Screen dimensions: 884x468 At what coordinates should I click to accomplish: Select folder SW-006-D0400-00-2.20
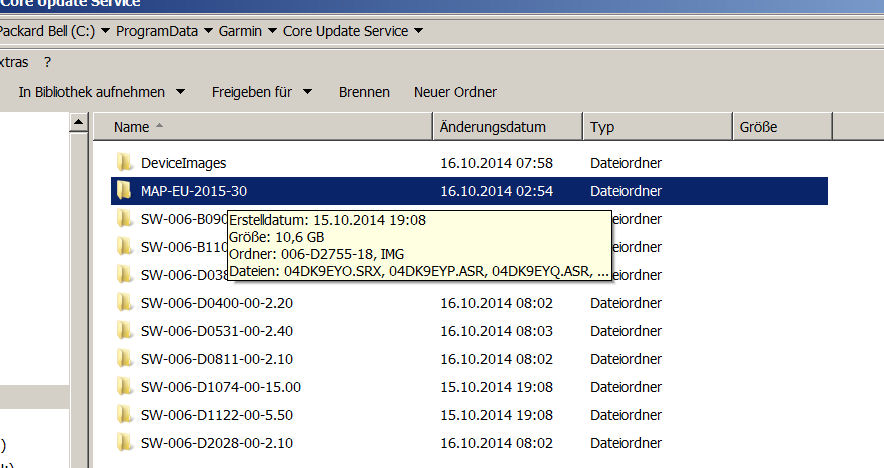(x=217, y=303)
